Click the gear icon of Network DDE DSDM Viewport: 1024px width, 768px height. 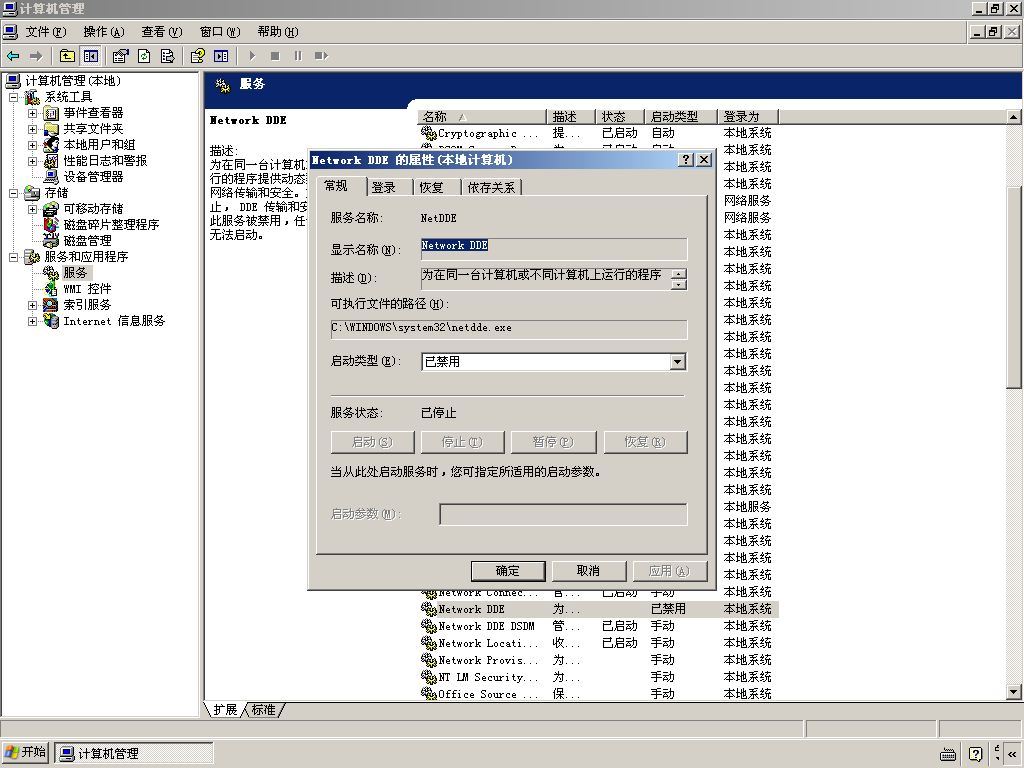click(428, 626)
